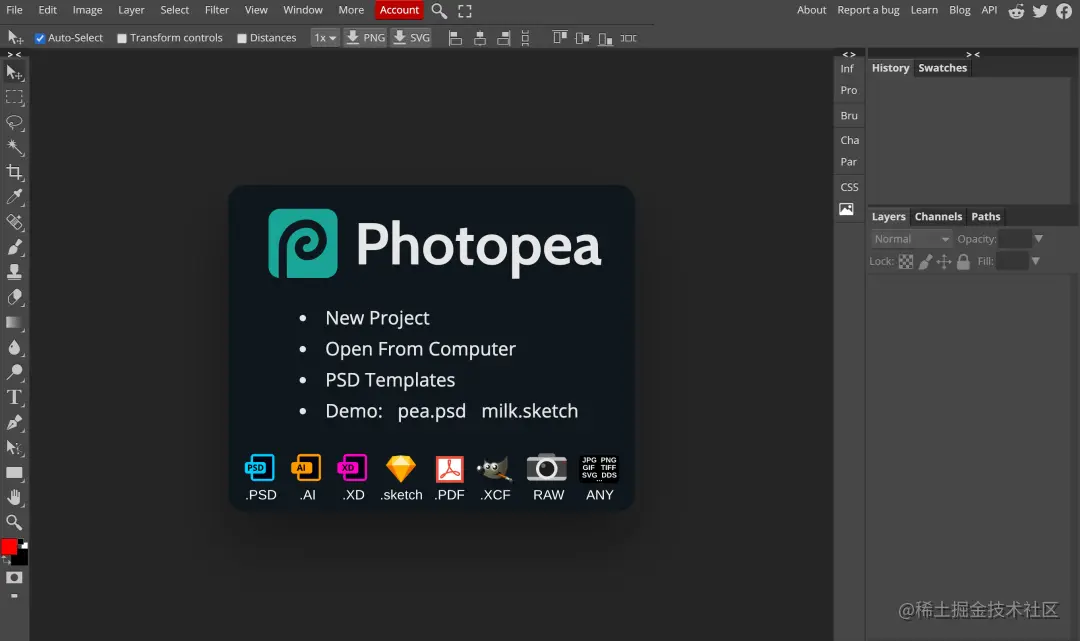Select the Gradient tool
Image resolution: width=1080 pixels, height=641 pixels.
click(x=14, y=322)
